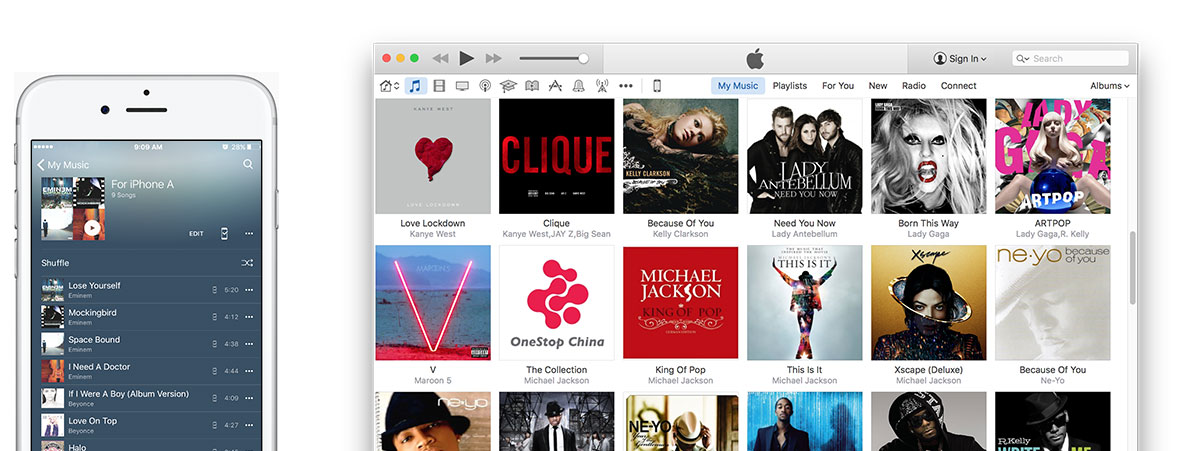Click the Apple logo in iTunes display
This screenshot has width=1191, height=451.
click(755, 58)
